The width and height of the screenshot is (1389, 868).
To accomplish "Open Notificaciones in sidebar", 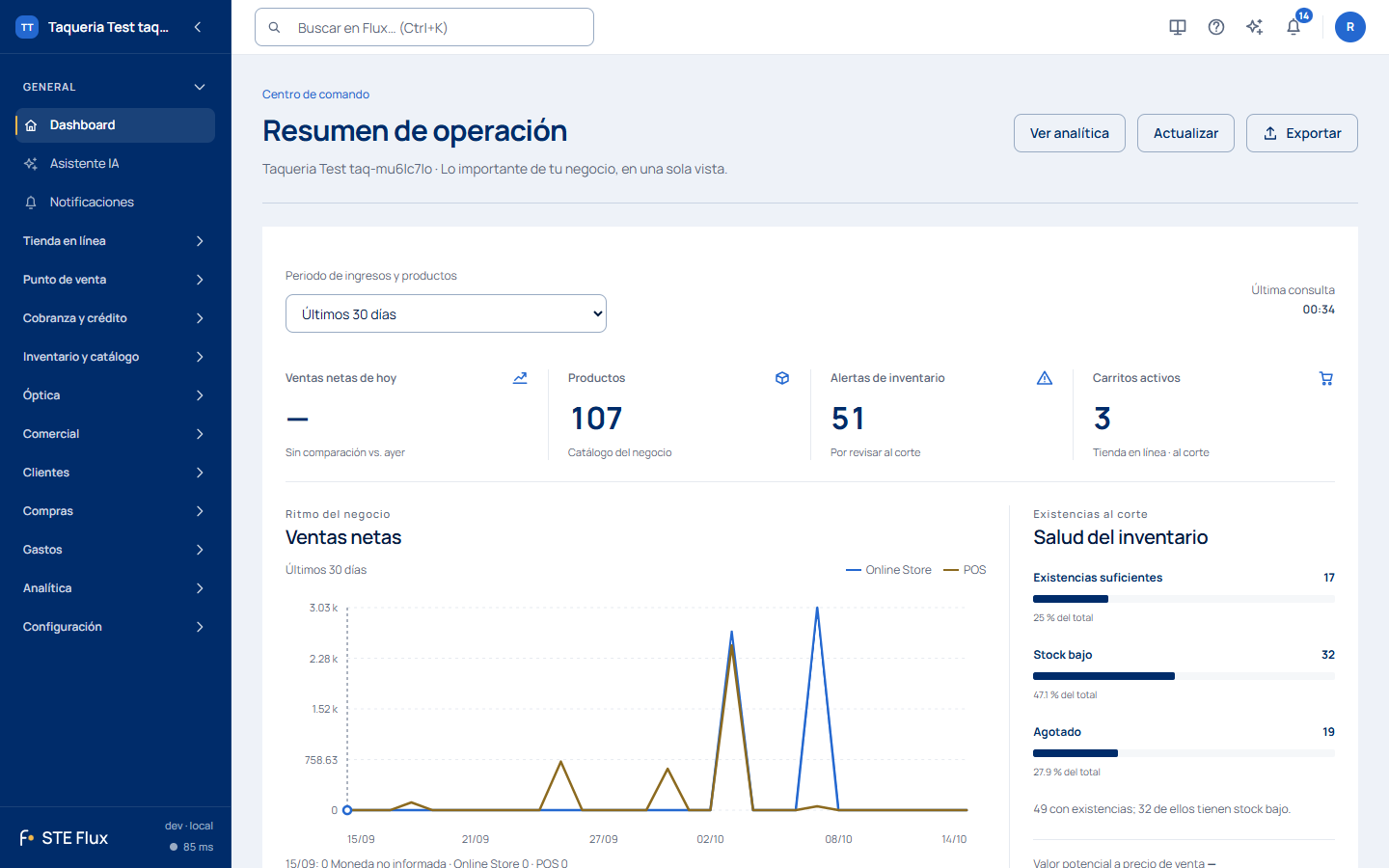I will tap(115, 203).
